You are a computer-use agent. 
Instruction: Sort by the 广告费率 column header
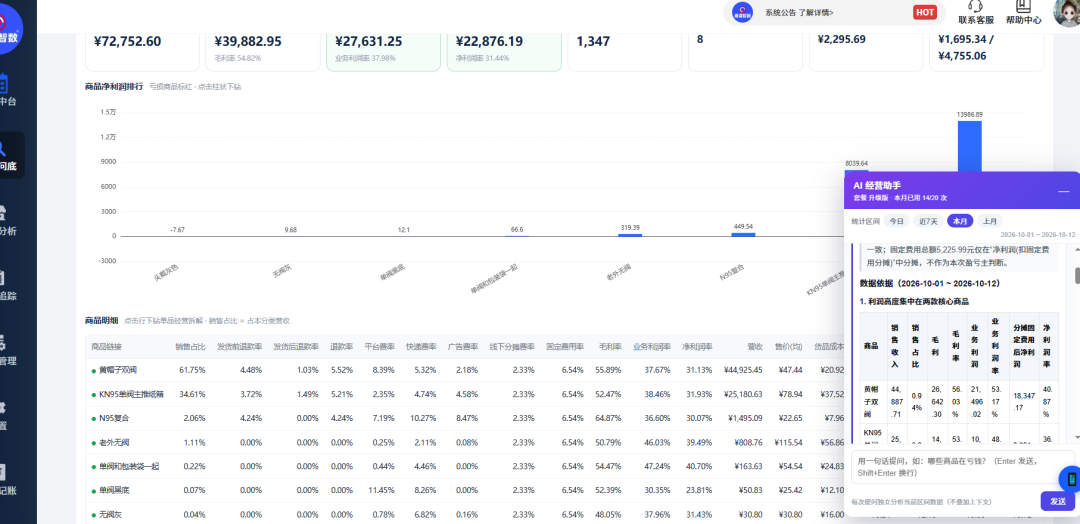pyautogui.click(x=462, y=346)
